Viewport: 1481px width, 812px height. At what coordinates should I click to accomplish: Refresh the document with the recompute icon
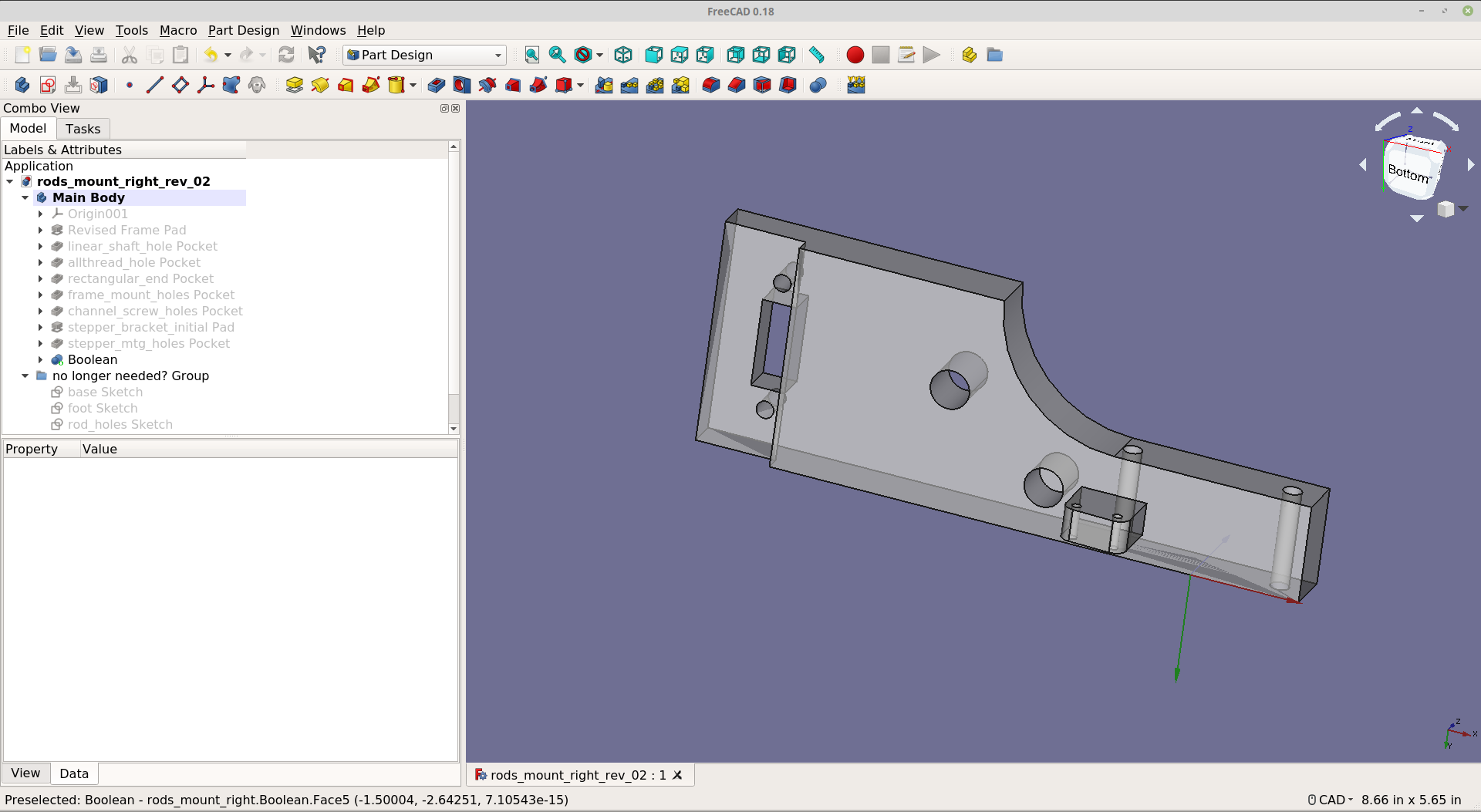(286, 55)
